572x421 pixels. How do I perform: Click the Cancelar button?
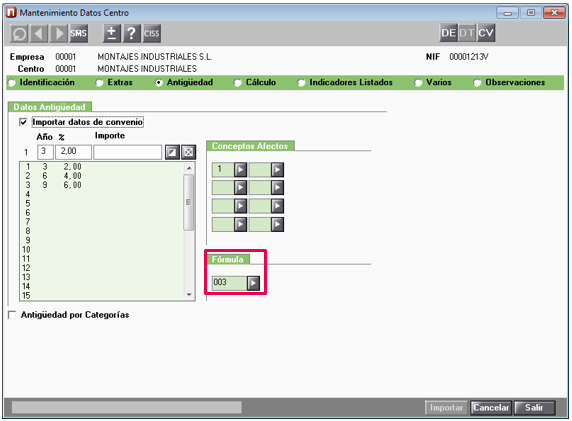491,408
